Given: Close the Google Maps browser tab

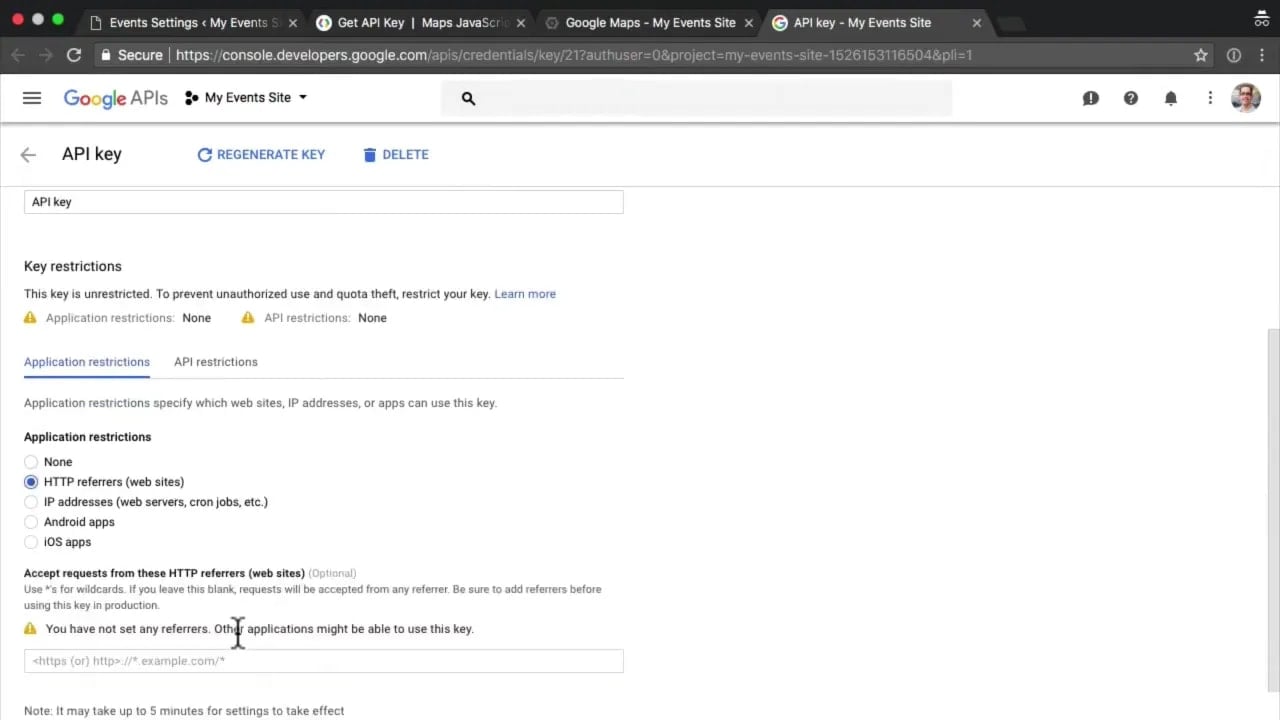Looking at the screenshot, I should coord(749,23).
